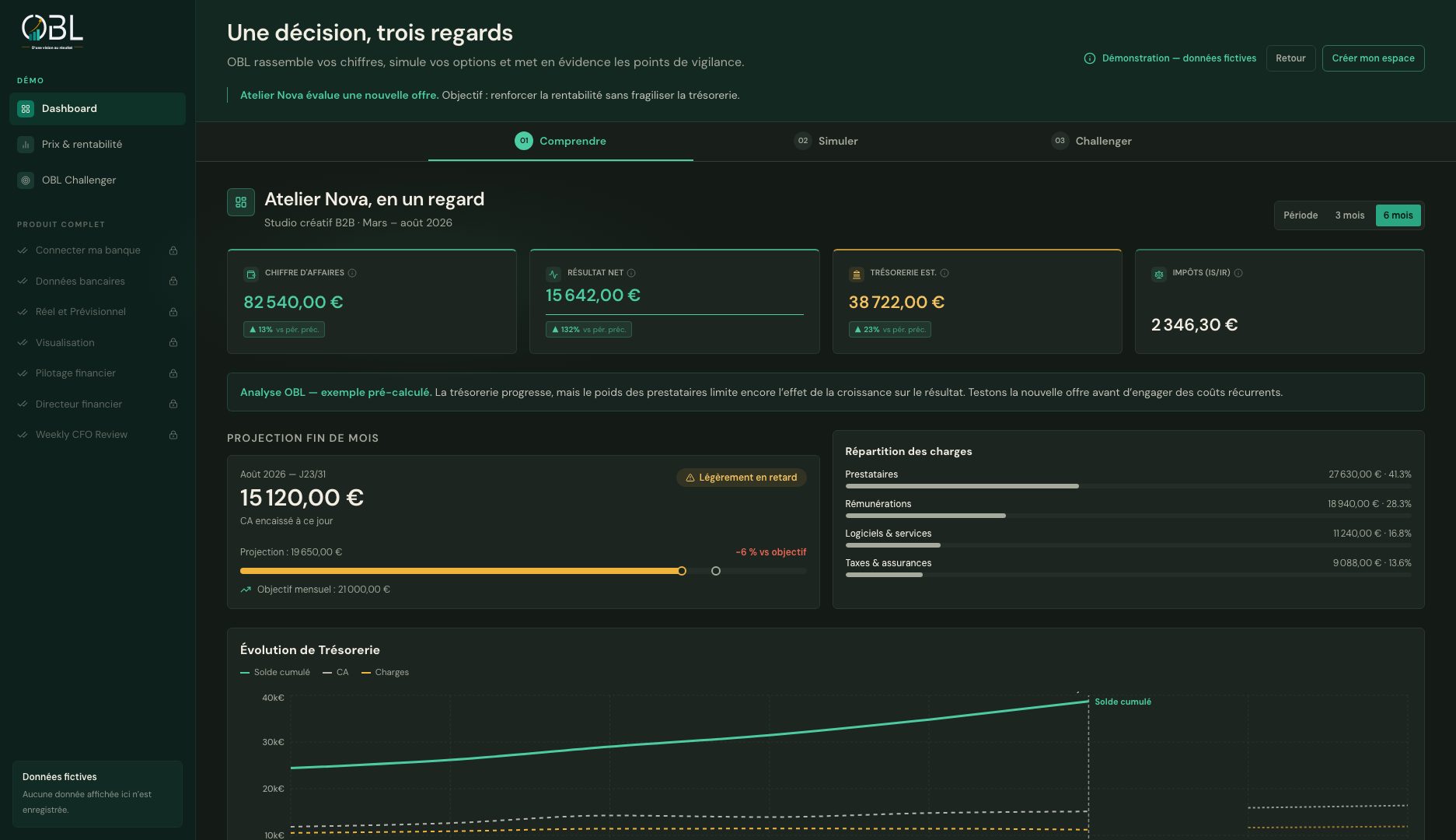Click lock icon beside Pilotage financier
The width and height of the screenshot is (1456, 840).
(x=173, y=373)
